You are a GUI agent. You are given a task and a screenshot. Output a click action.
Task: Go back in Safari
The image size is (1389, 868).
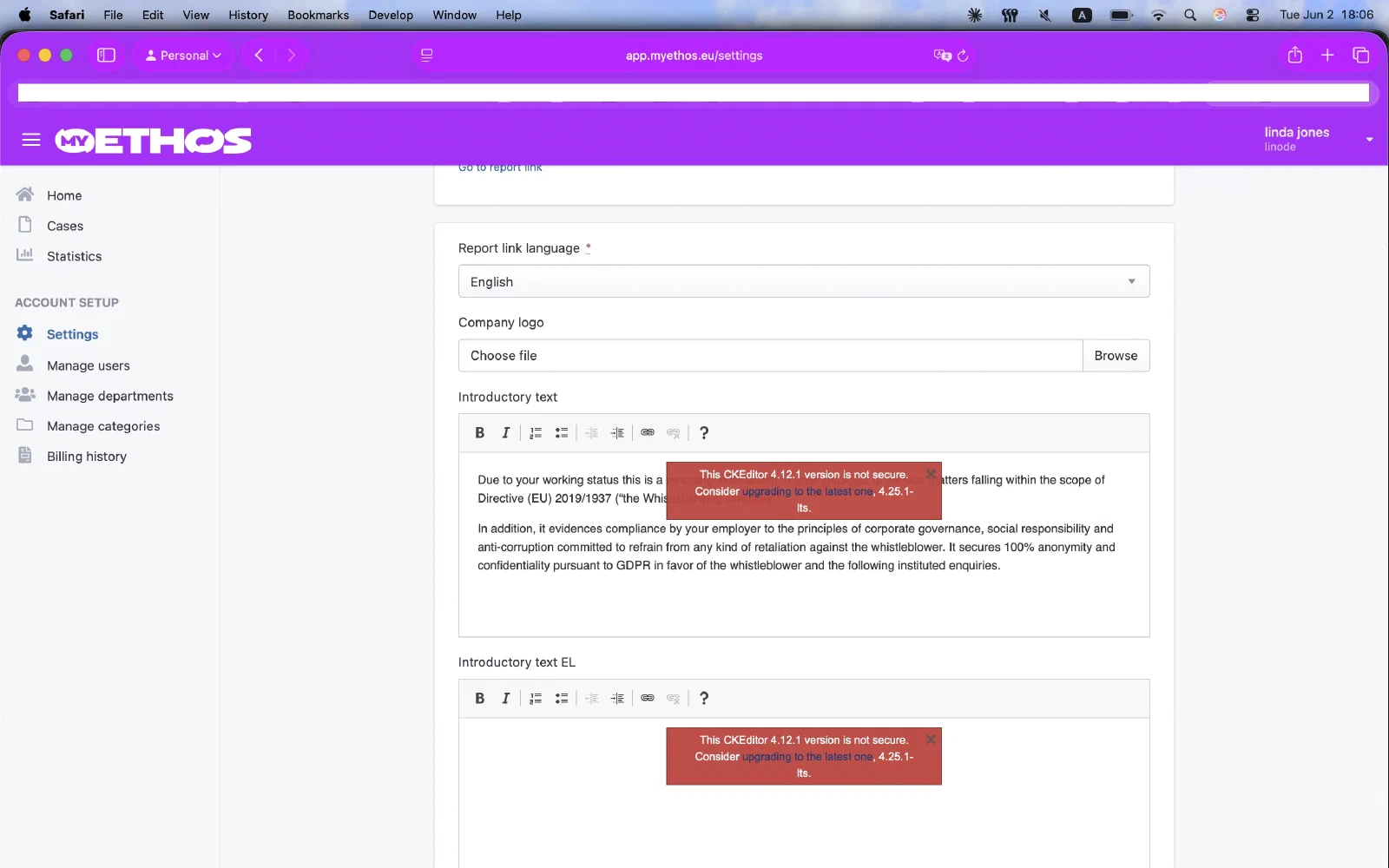click(259, 56)
